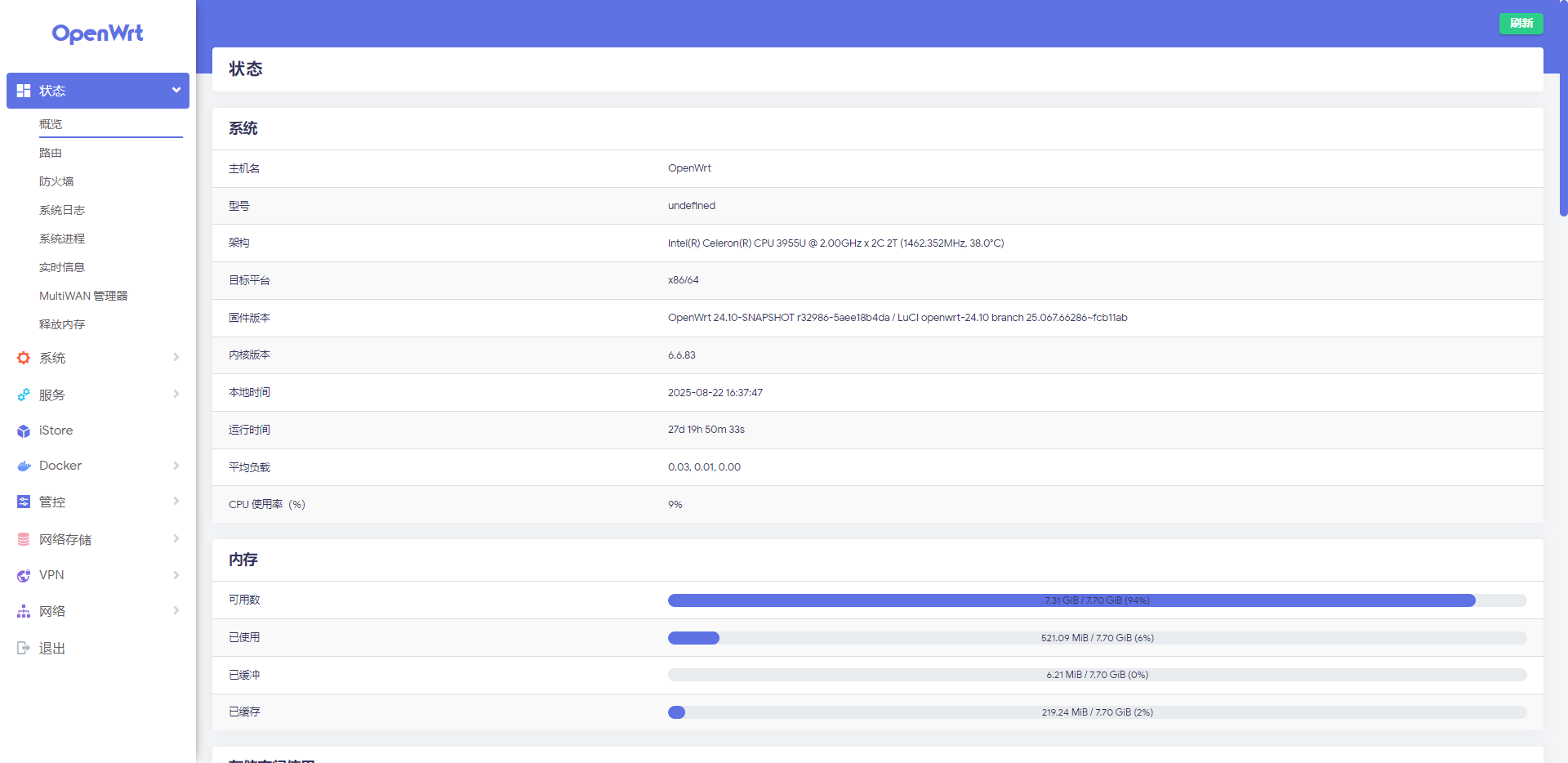The width and height of the screenshot is (1568, 763).
Task: Click the Docker whale icon
Action: (x=24, y=466)
